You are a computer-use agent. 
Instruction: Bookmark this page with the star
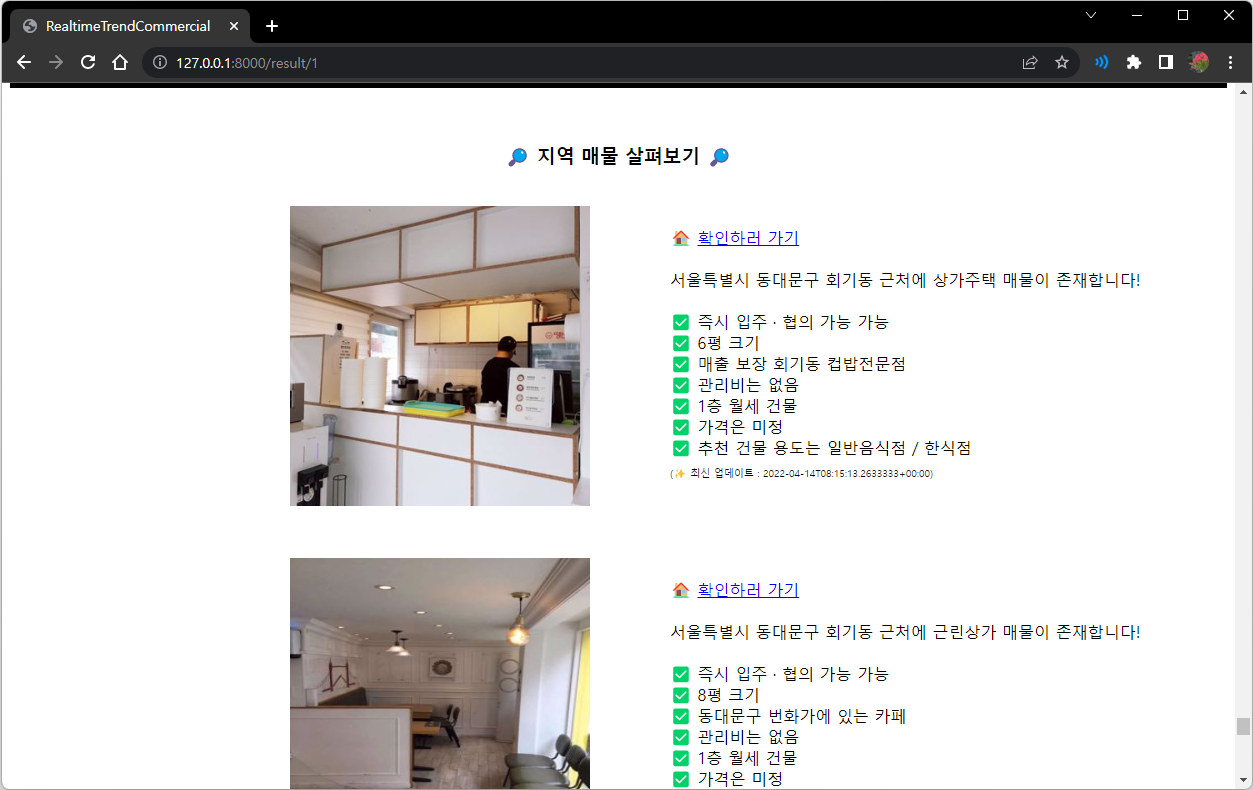pyautogui.click(x=1062, y=62)
